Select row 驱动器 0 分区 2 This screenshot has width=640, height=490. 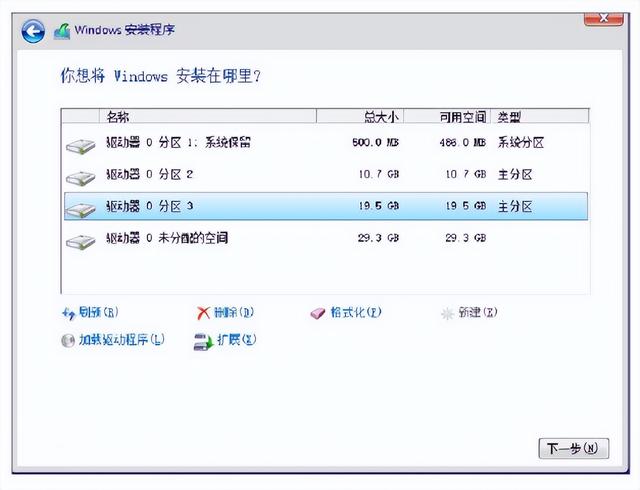326,175
